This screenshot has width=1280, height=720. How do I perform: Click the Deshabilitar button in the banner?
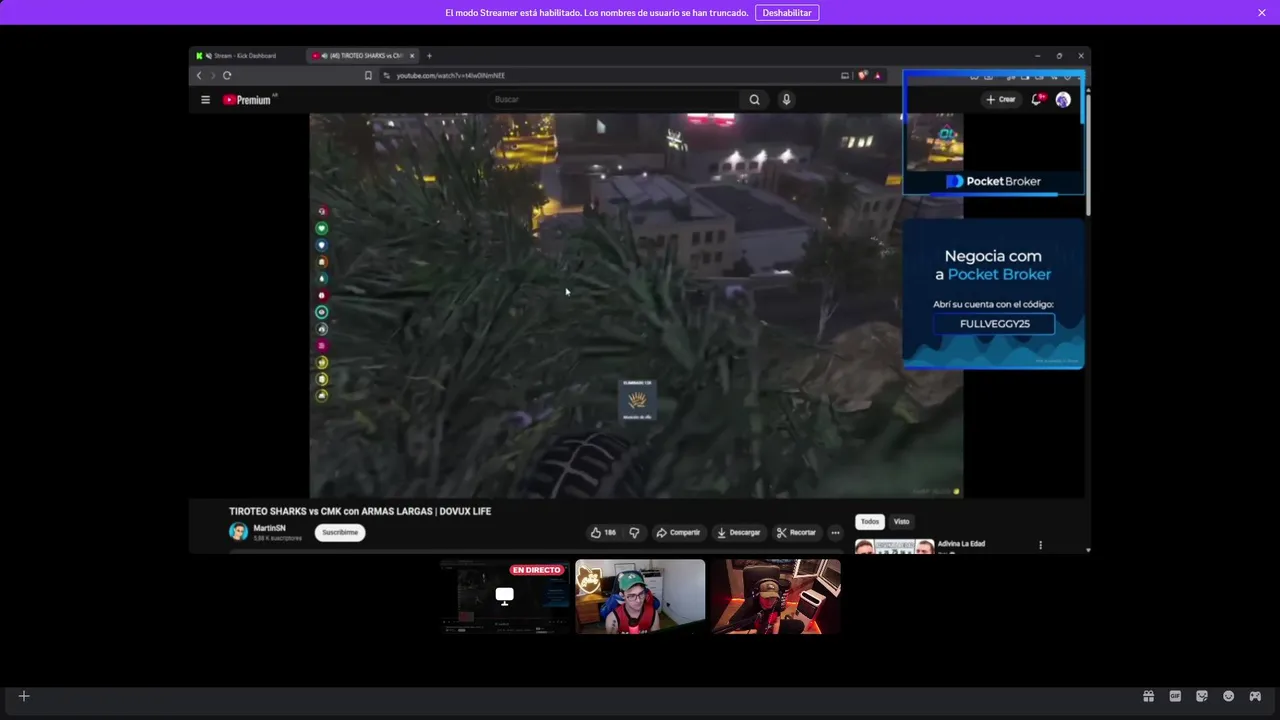pyautogui.click(x=787, y=13)
